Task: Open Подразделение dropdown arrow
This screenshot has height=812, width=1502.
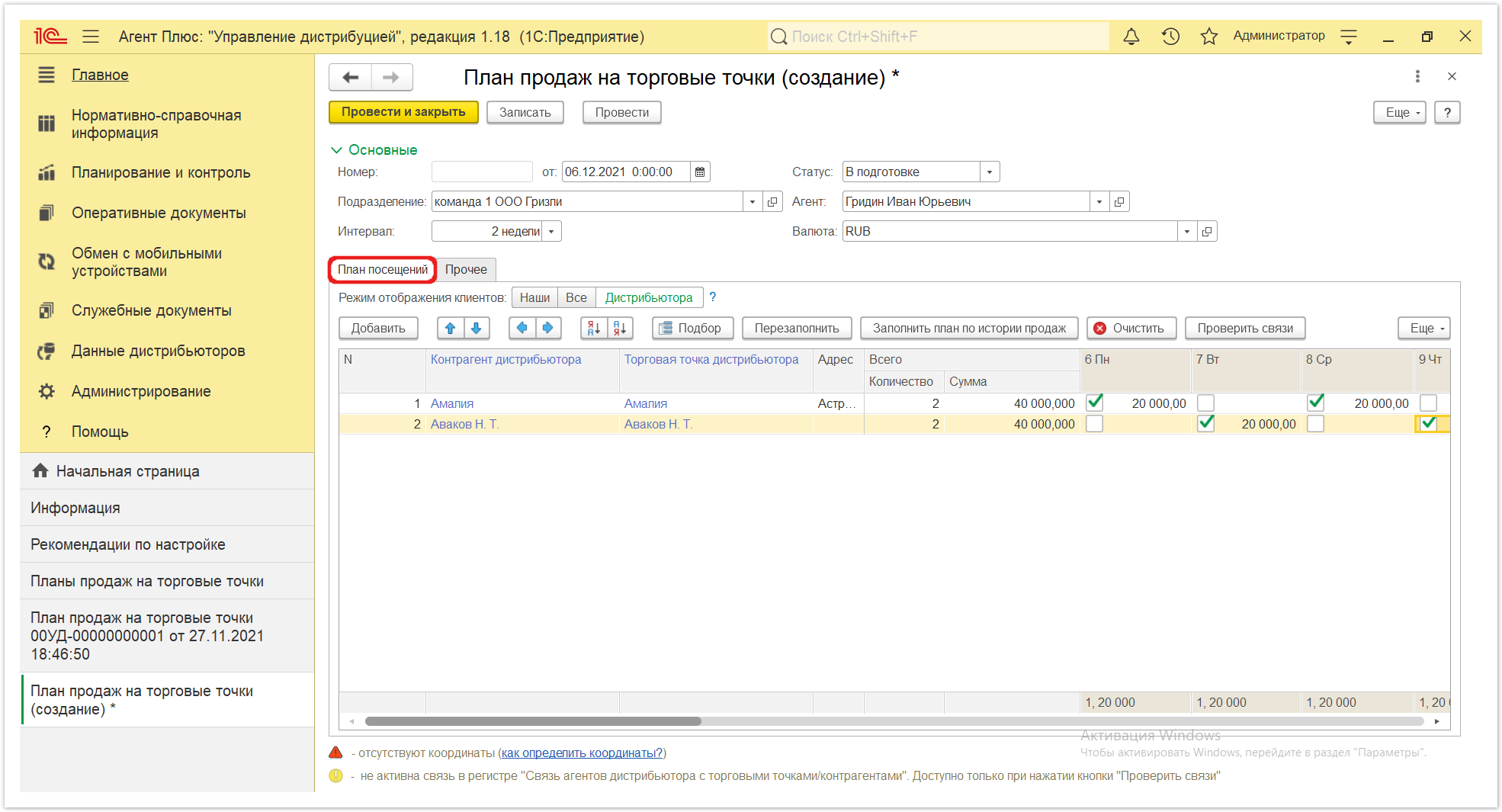Action: 753,201
